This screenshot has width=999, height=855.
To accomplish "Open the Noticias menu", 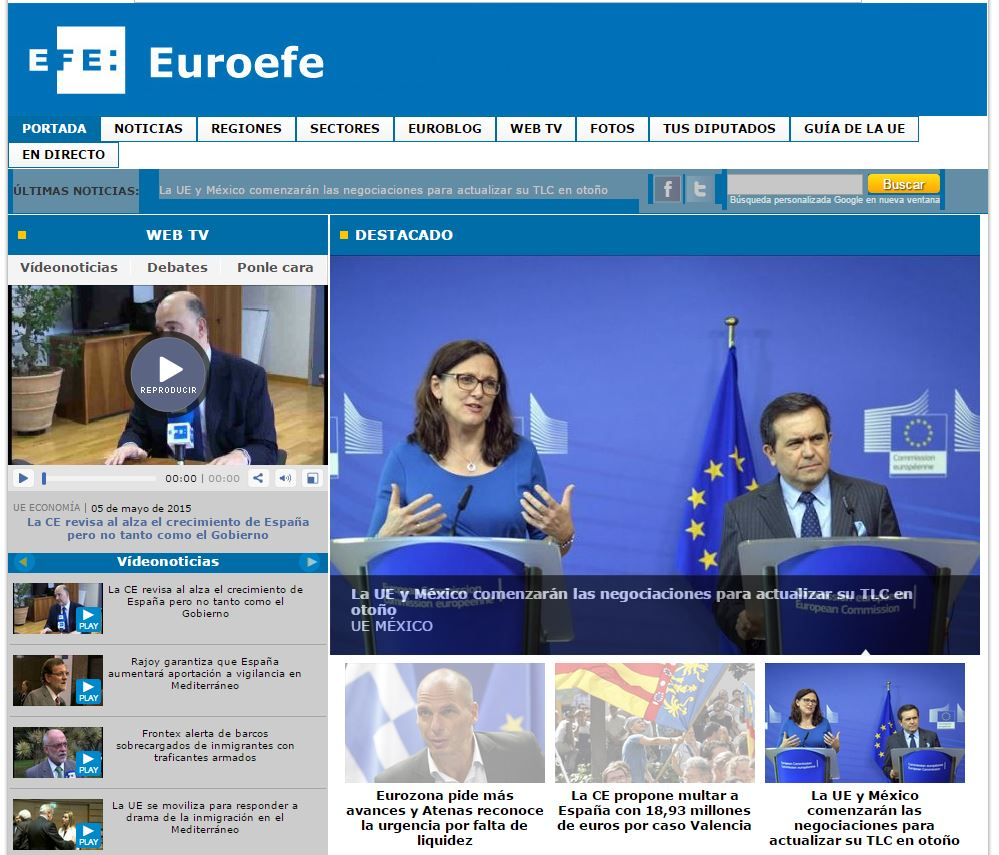I will (148, 129).
